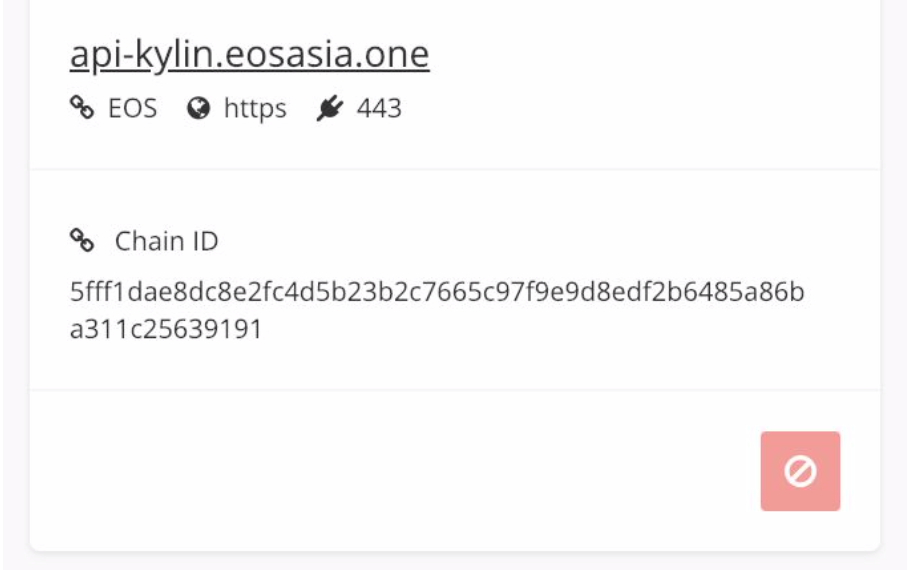Viewport: 910px width, 570px height.
Task: Click the globe icon beside https
Action: click(x=198, y=108)
